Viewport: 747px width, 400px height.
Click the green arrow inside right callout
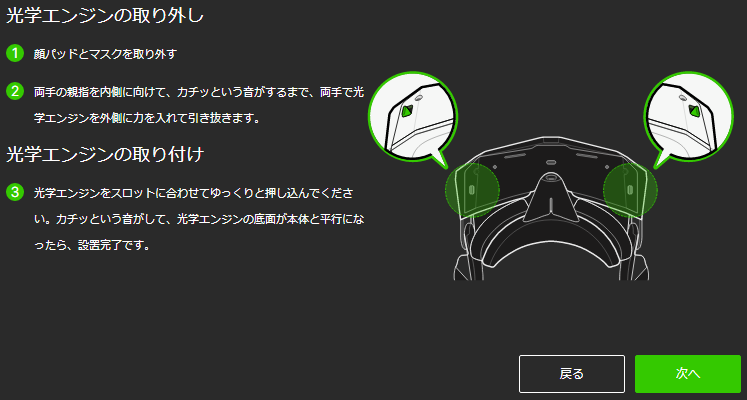(x=695, y=111)
